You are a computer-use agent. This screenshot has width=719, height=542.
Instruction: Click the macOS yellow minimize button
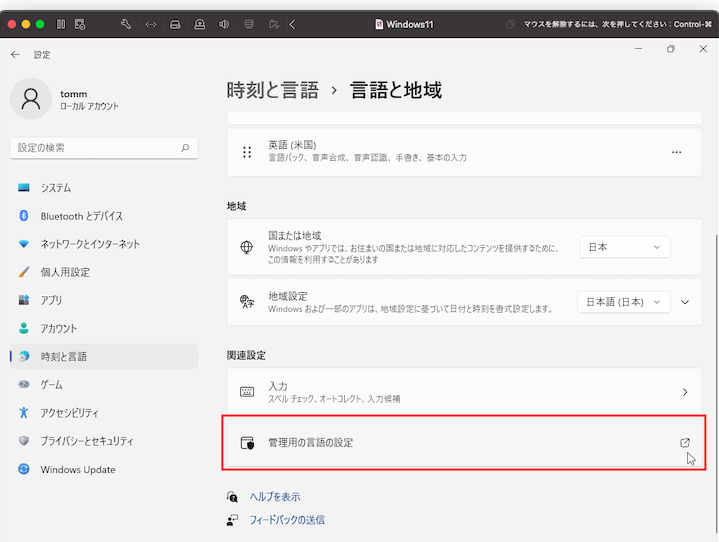[26, 24]
